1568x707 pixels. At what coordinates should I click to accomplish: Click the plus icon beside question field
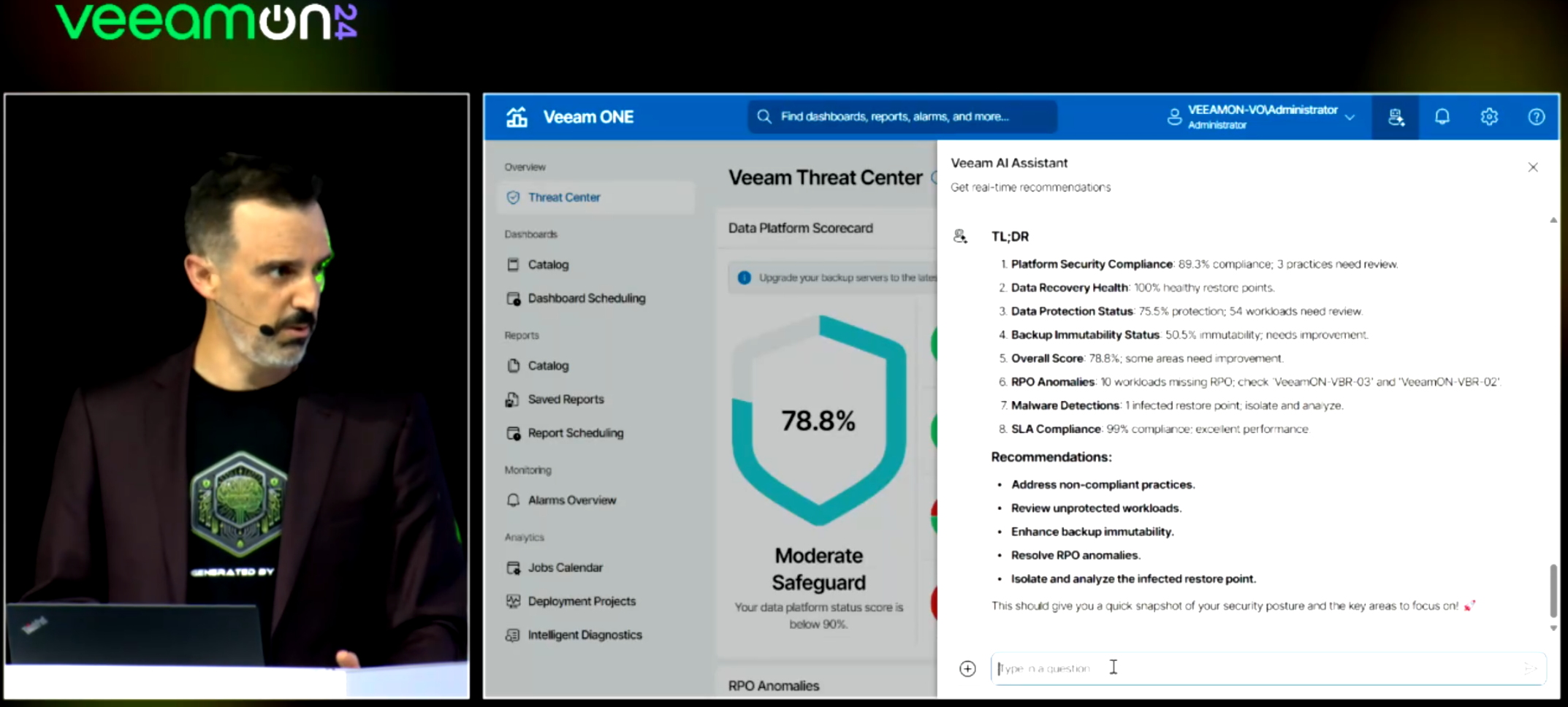(x=967, y=668)
